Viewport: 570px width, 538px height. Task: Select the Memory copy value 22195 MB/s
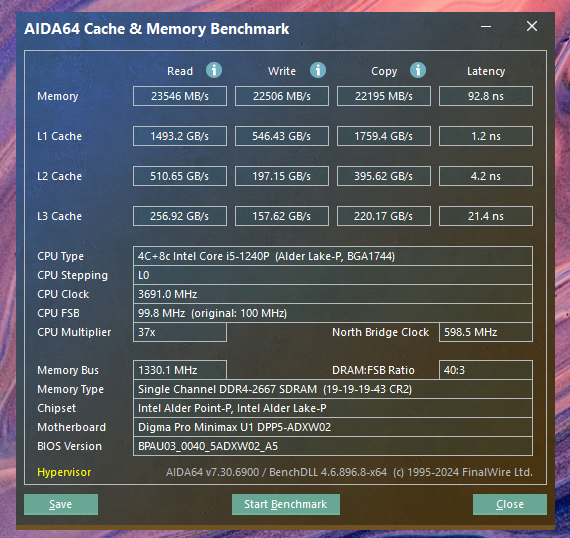384,96
